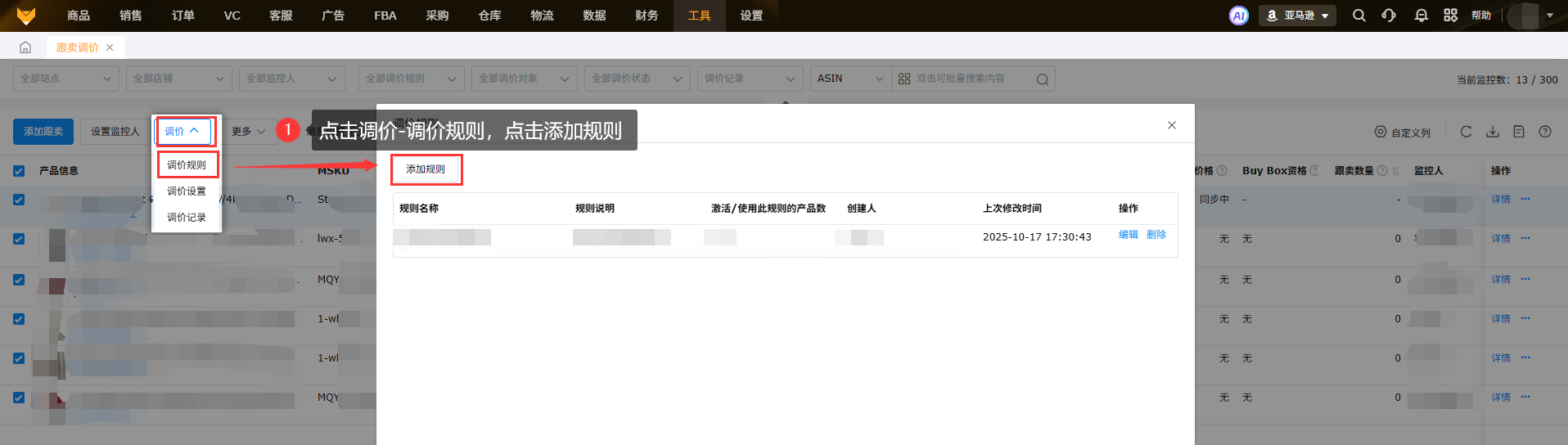Open the apps grid icon
1568x445 pixels.
[x=1451, y=16]
